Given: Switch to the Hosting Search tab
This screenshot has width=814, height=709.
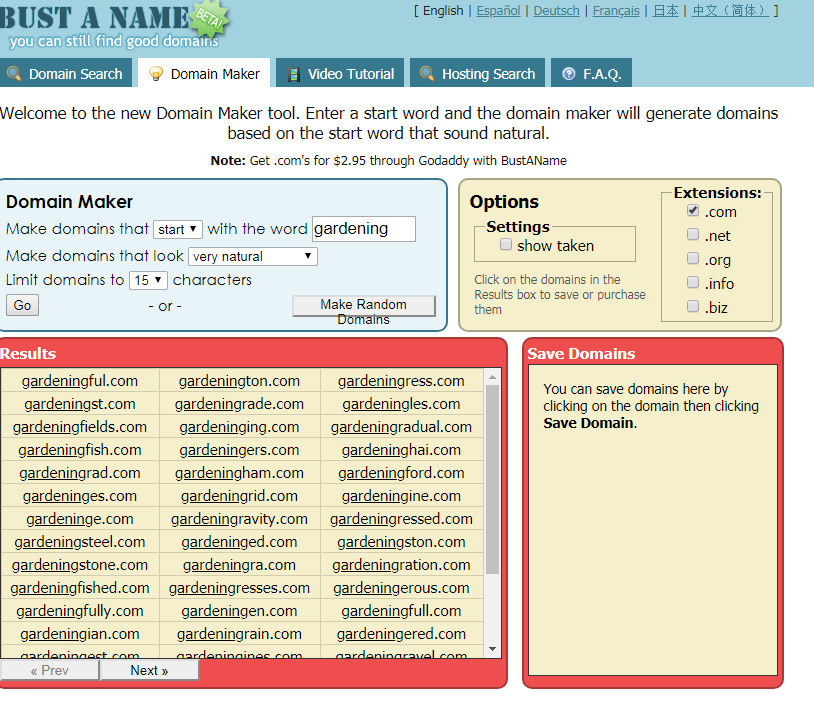Looking at the screenshot, I should (477, 72).
